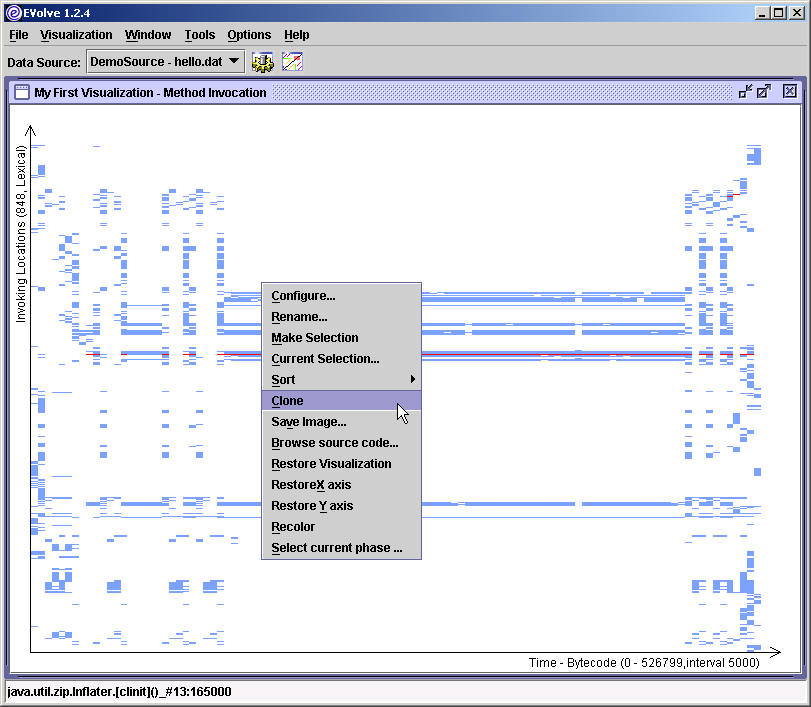The width and height of the screenshot is (811, 707).
Task: Select Restore Y axis menu entry
Action: (341, 505)
